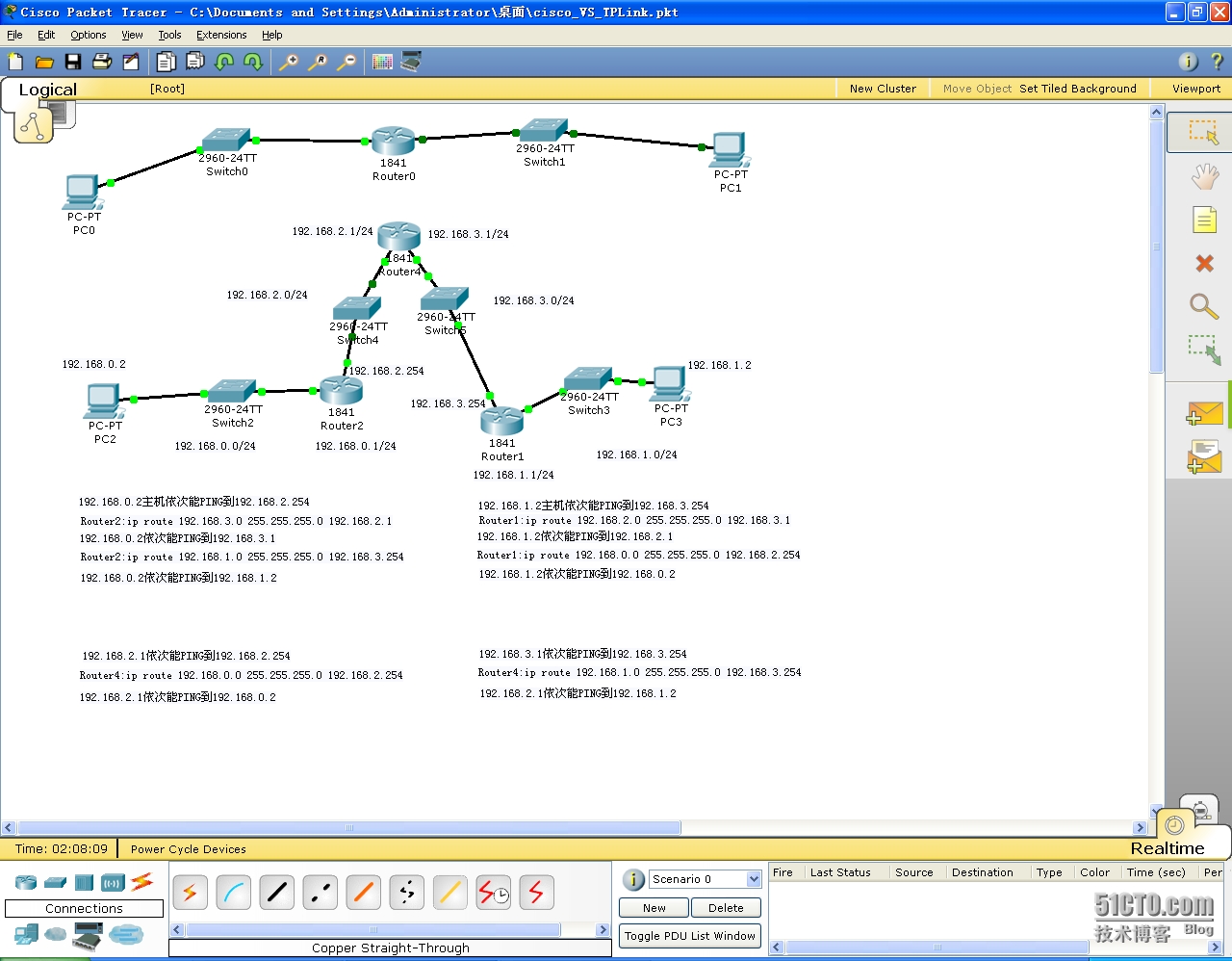Screen dimensions: 1232x961
Task: Click the Paste toolbar icon
Action: point(195,62)
